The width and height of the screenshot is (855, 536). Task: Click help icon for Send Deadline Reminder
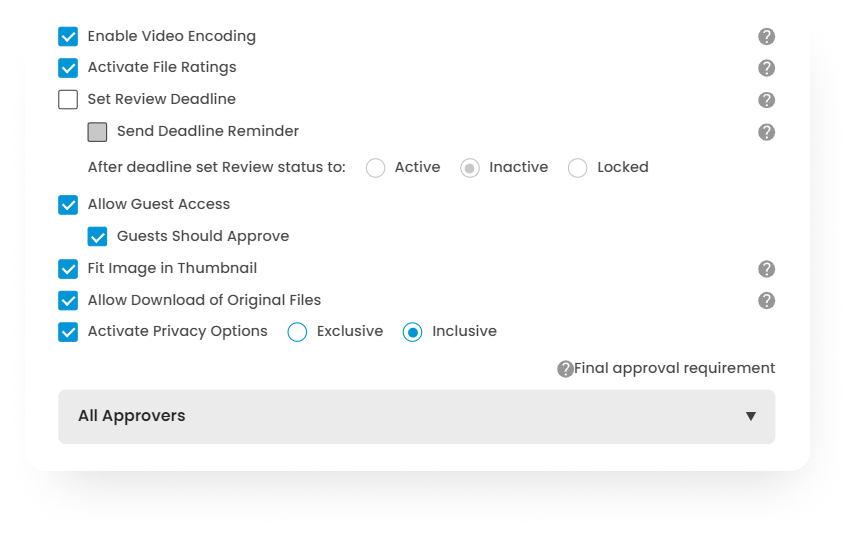[x=766, y=132]
